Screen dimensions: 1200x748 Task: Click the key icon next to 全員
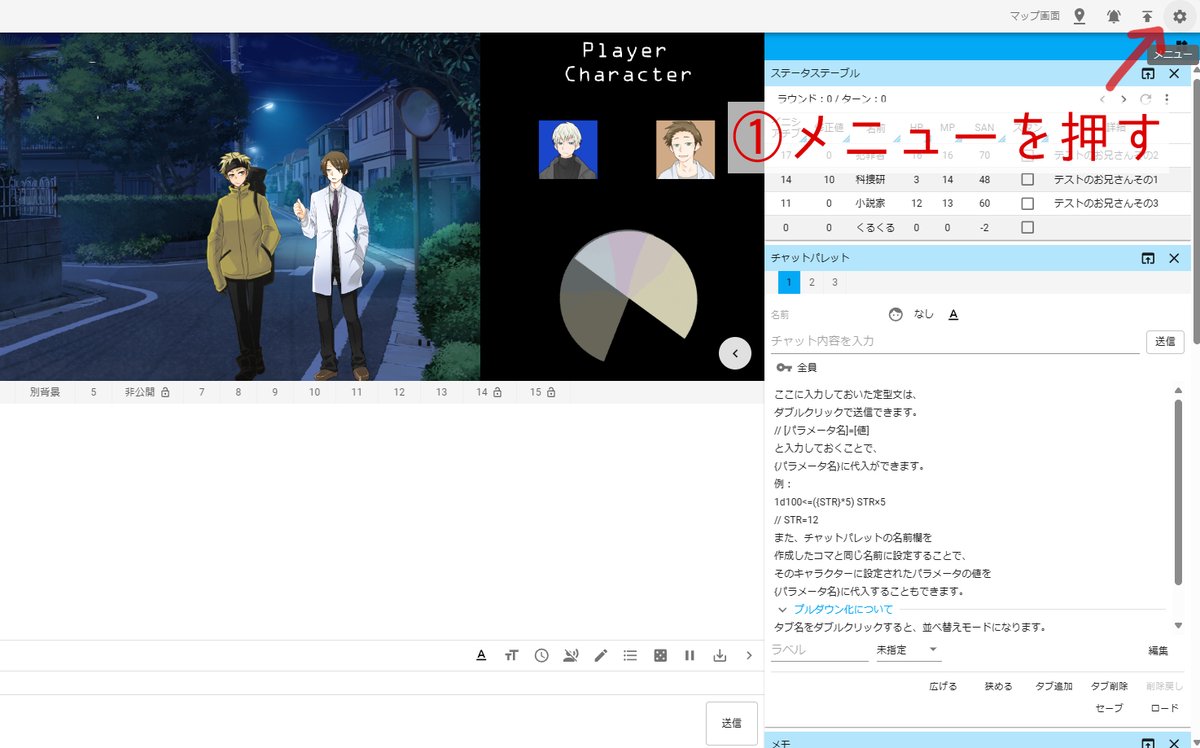point(783,368)
